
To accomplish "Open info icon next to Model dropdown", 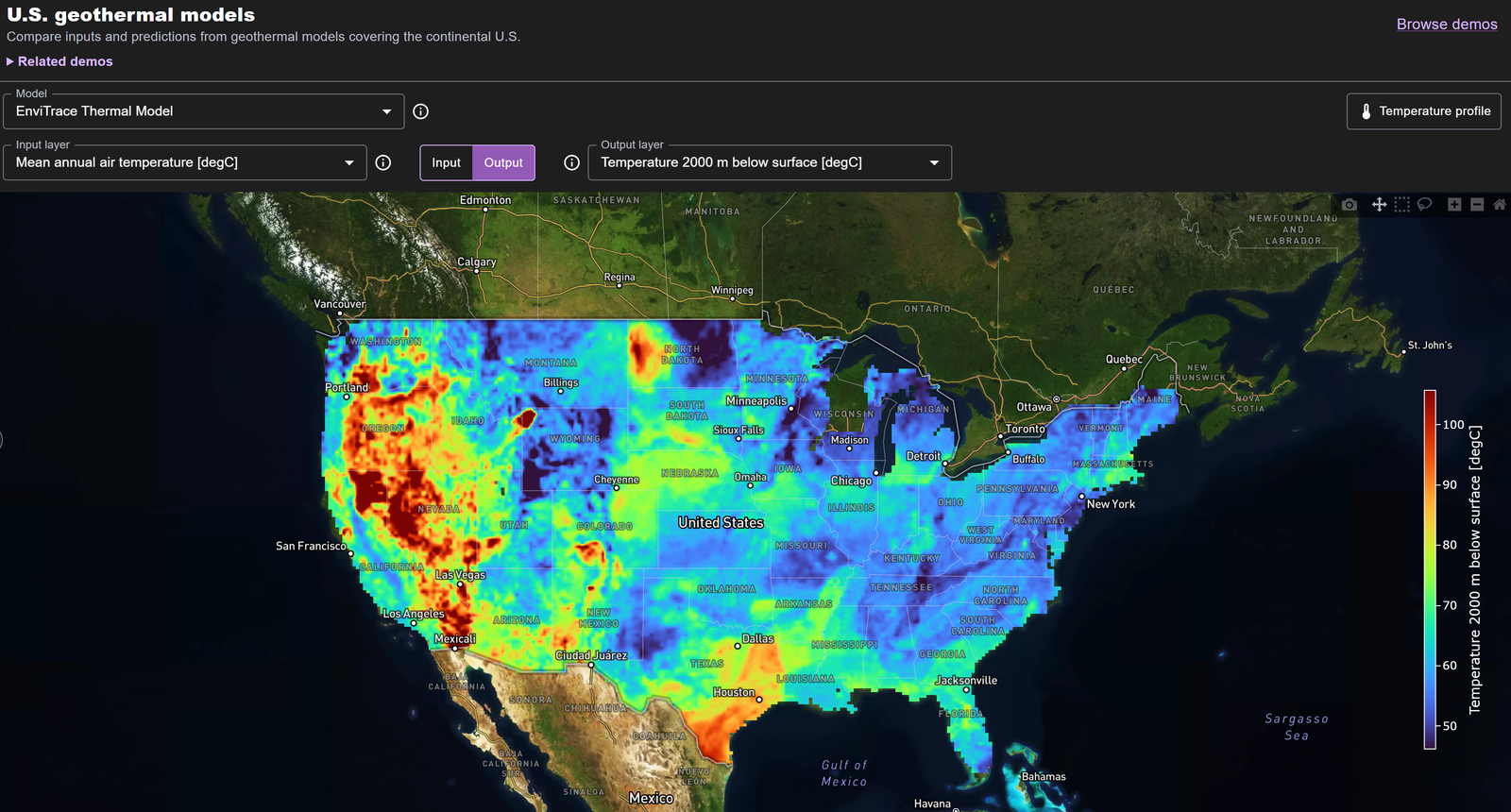I will [x=421, y=111].
